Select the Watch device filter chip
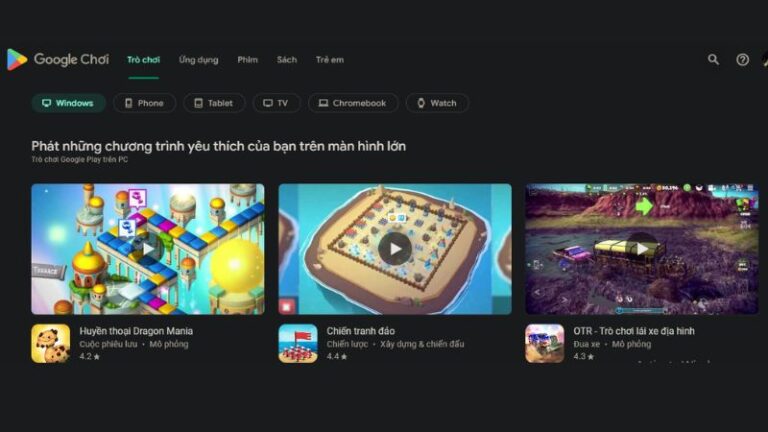 [x=437, y=103]
